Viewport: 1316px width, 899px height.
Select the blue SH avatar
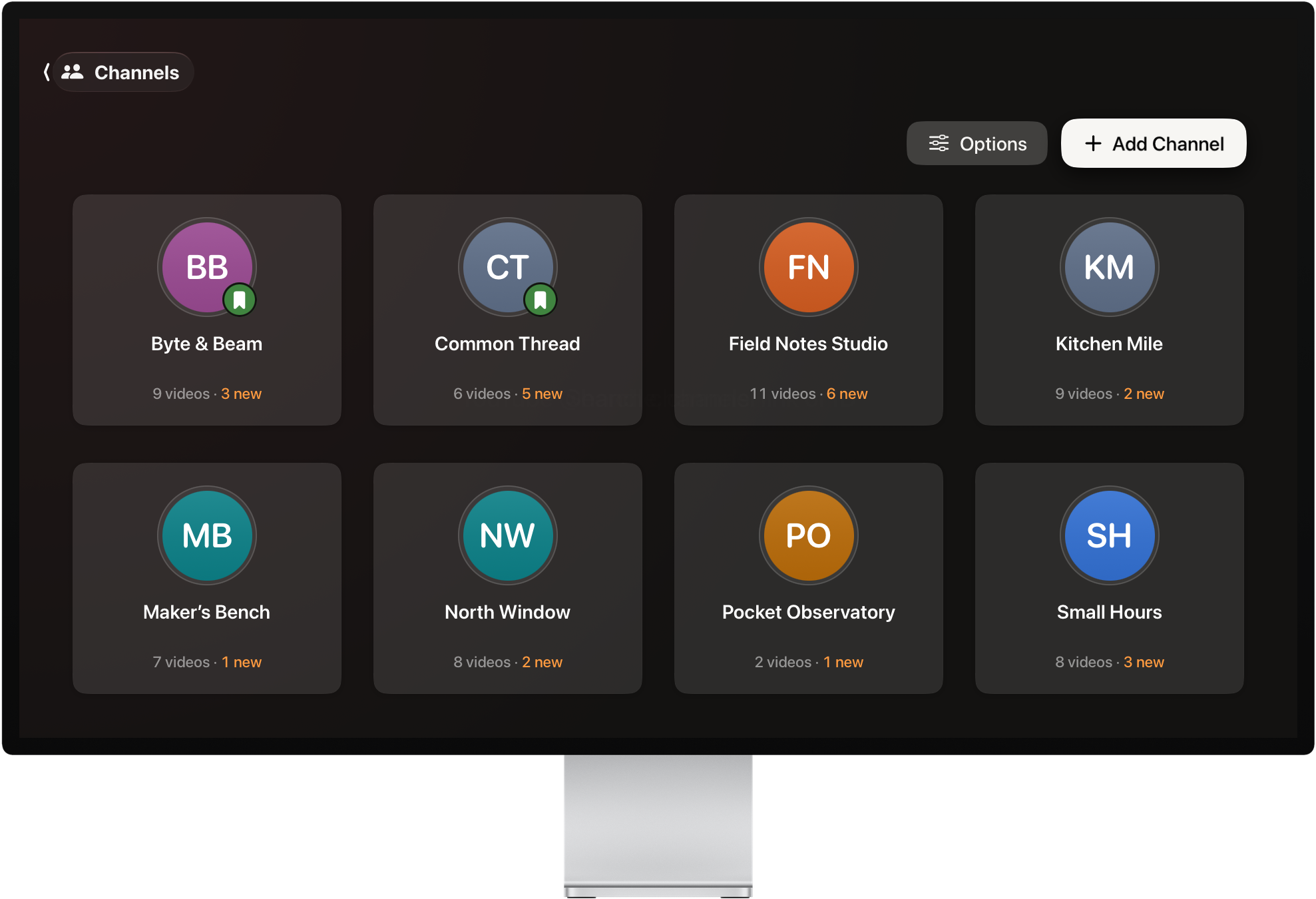[1110, 535]
